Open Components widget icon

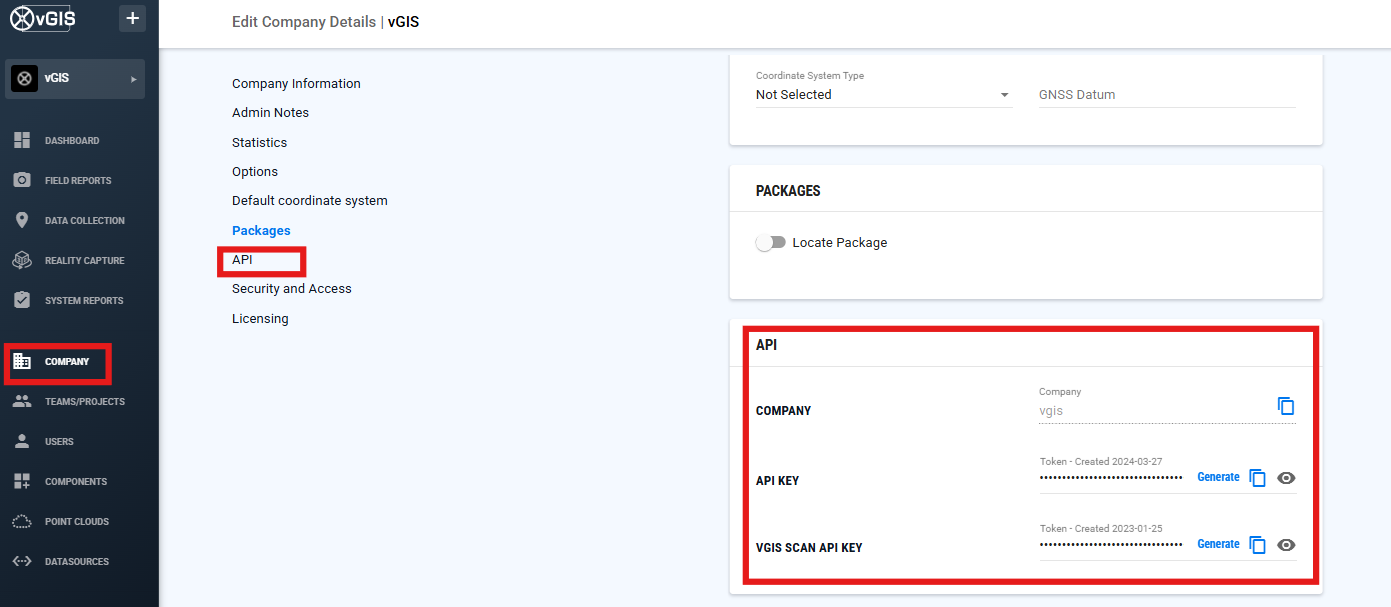(22, 481)
